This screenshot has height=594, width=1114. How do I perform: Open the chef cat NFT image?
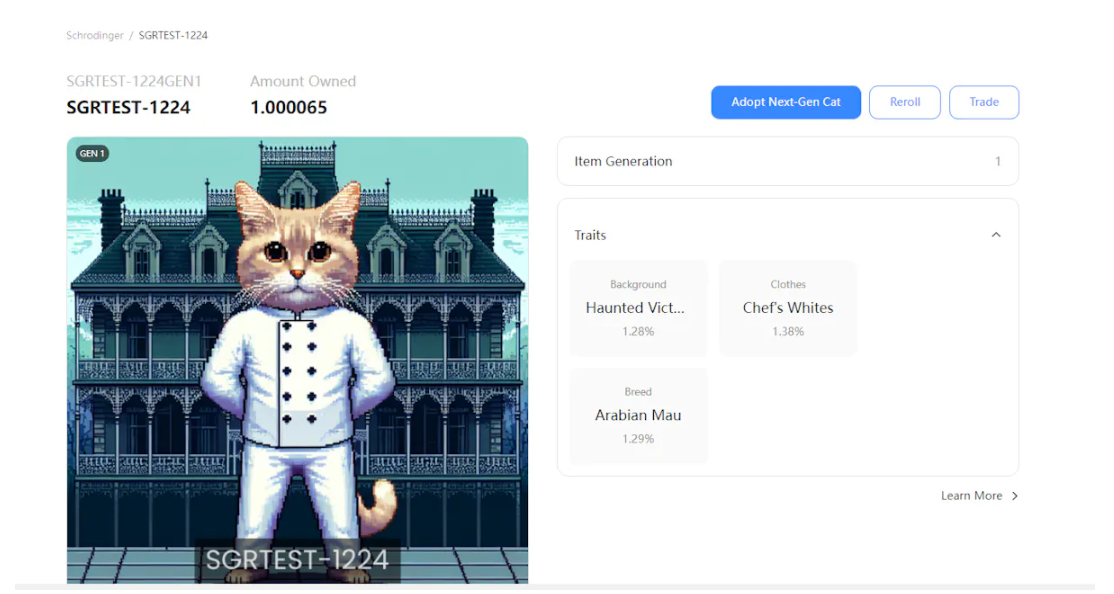click(298, 360)
